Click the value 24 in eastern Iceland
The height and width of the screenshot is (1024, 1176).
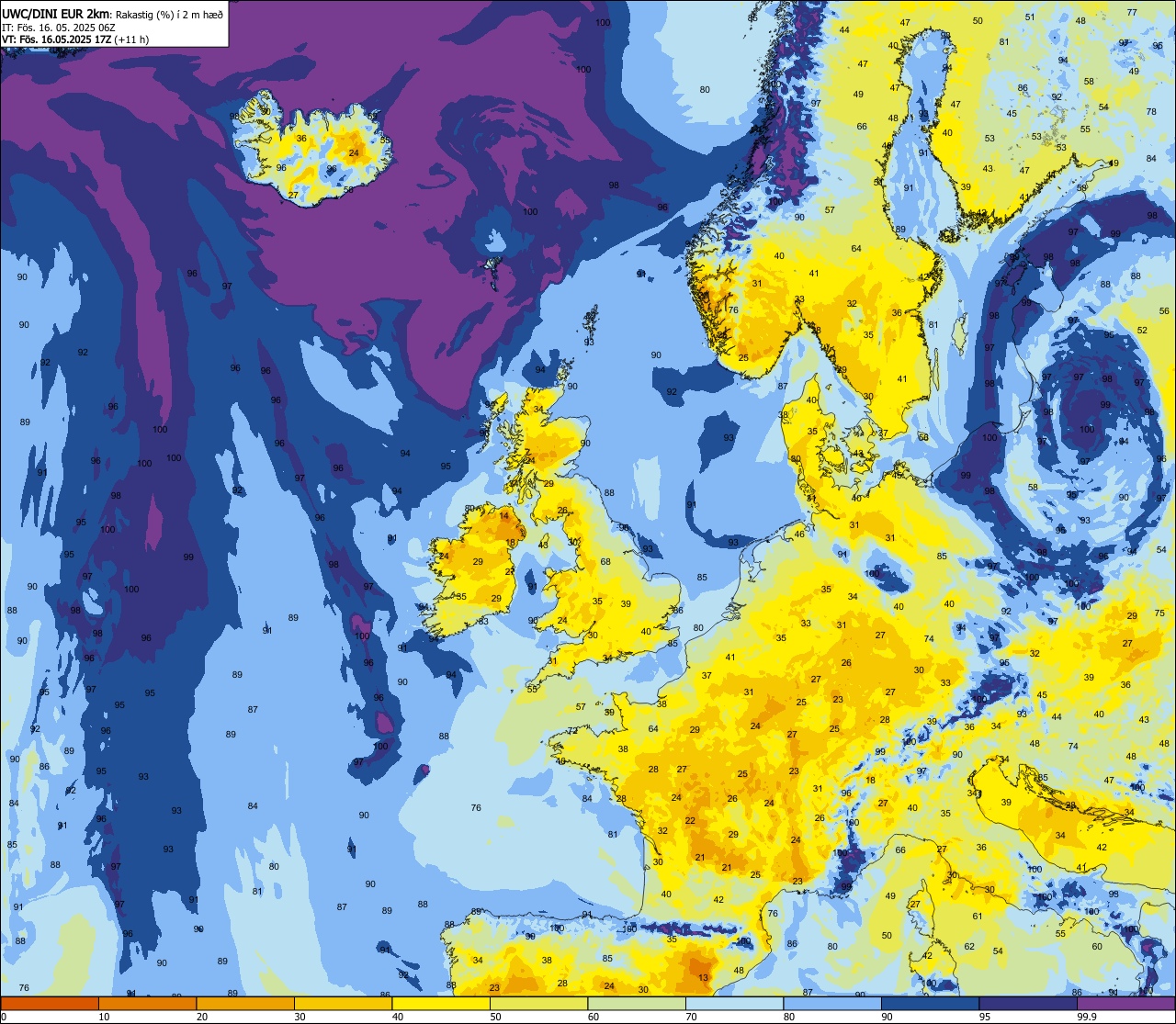pyautogui.click(x=354, y=153)
